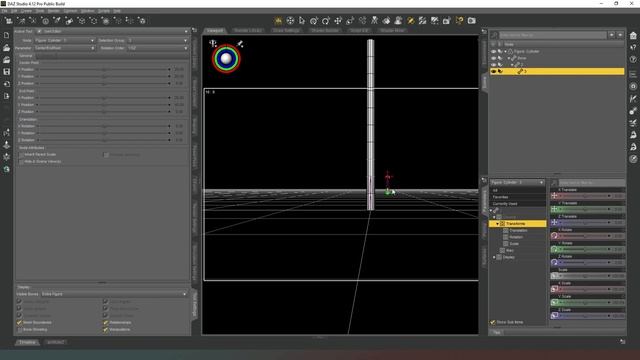Switch to the Viewport tab
Screen dimensions: 640x360
(215, 31)
